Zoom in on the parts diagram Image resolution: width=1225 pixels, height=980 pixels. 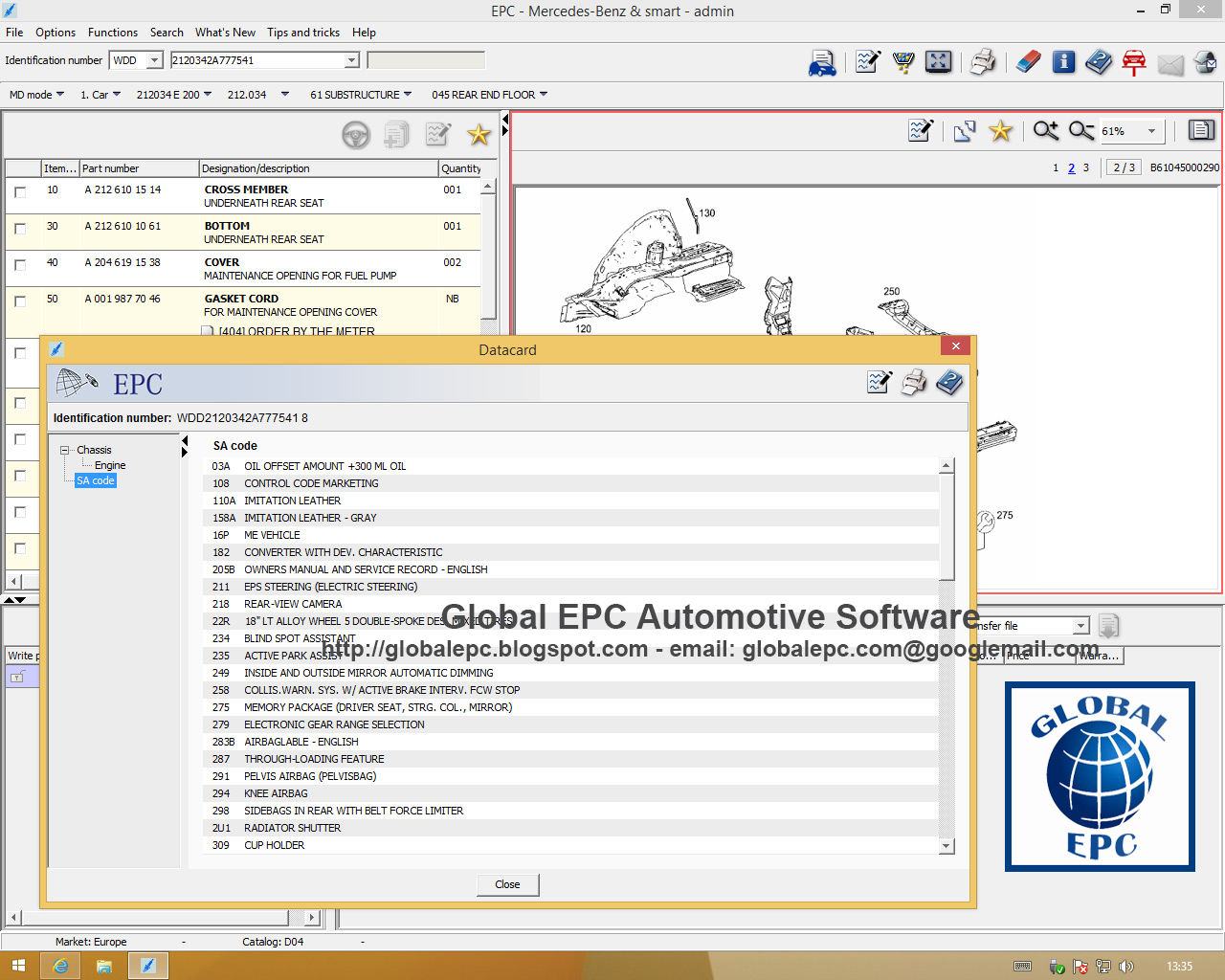click(1045, 130)
